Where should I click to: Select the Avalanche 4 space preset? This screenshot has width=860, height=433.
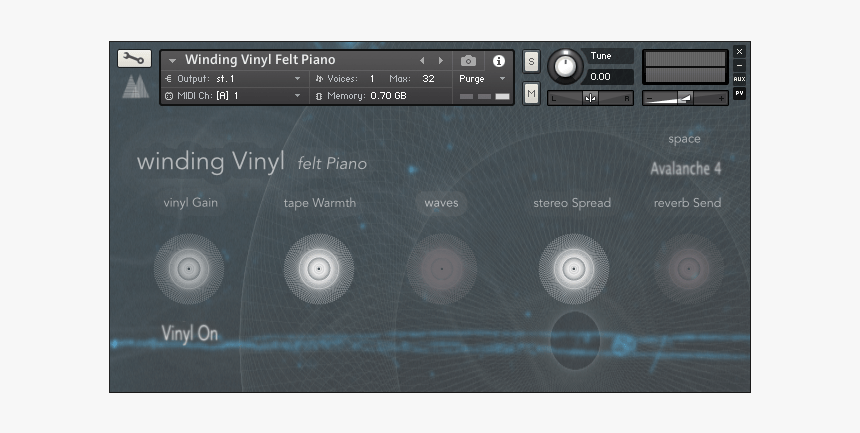tap(686, 168)
